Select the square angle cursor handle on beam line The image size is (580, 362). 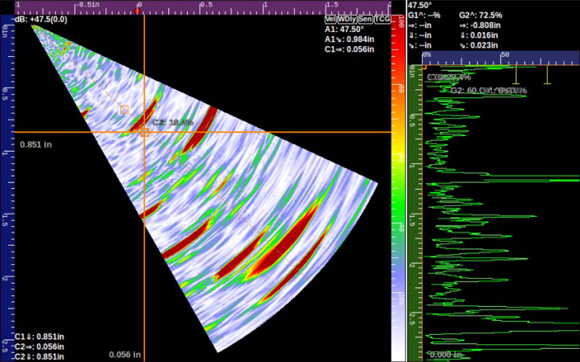click(x=124, y=109)
